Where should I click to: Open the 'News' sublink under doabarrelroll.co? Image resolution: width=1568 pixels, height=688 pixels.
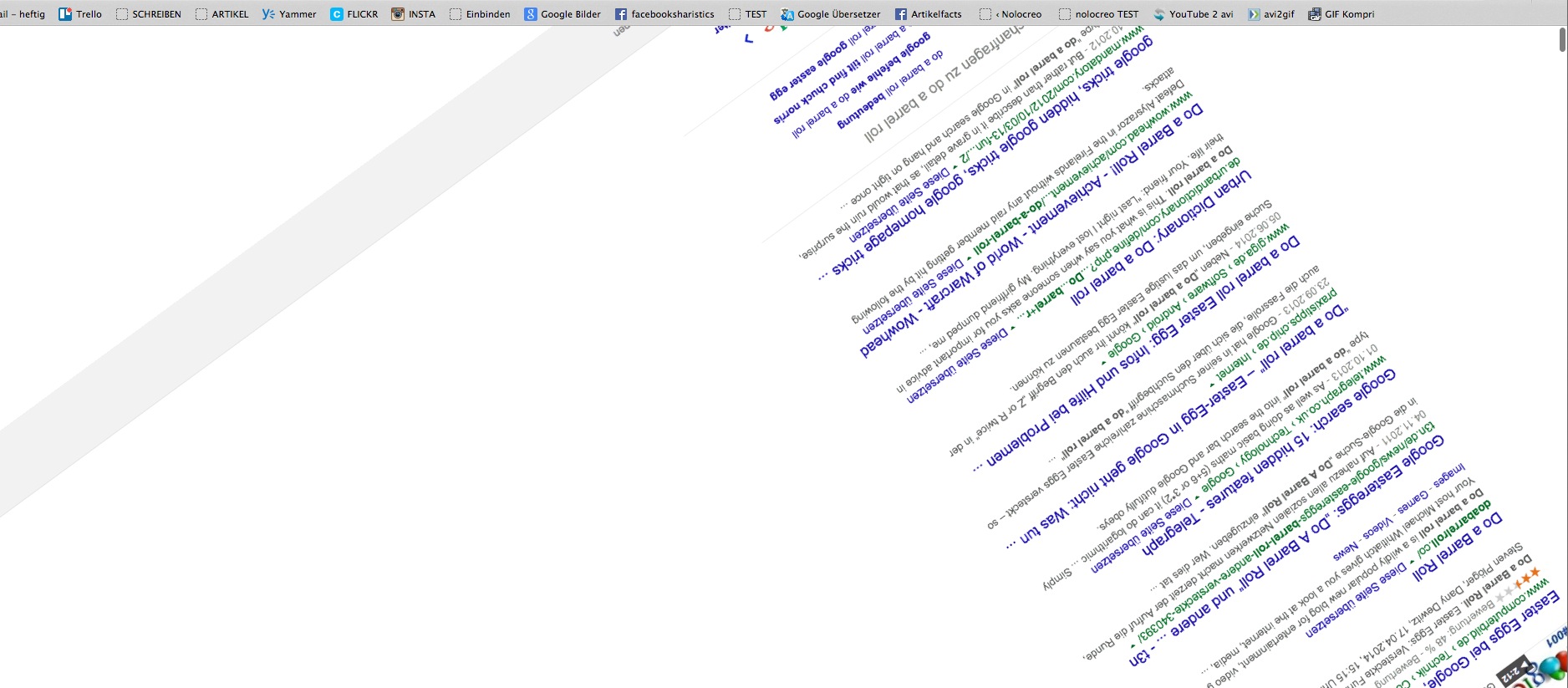(x=1346, y=551)
